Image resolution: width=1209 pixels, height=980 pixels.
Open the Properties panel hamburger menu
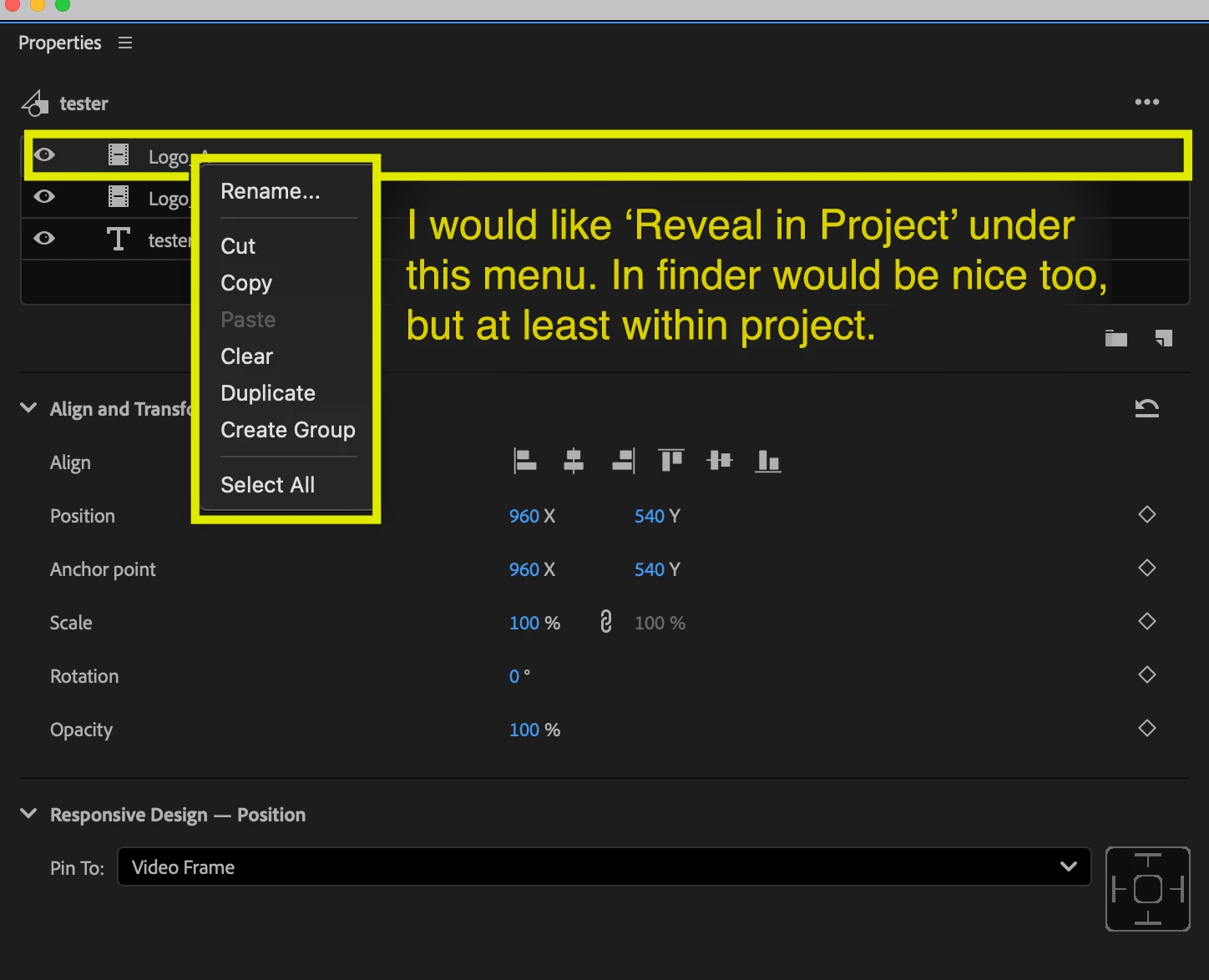coord(125,43)
